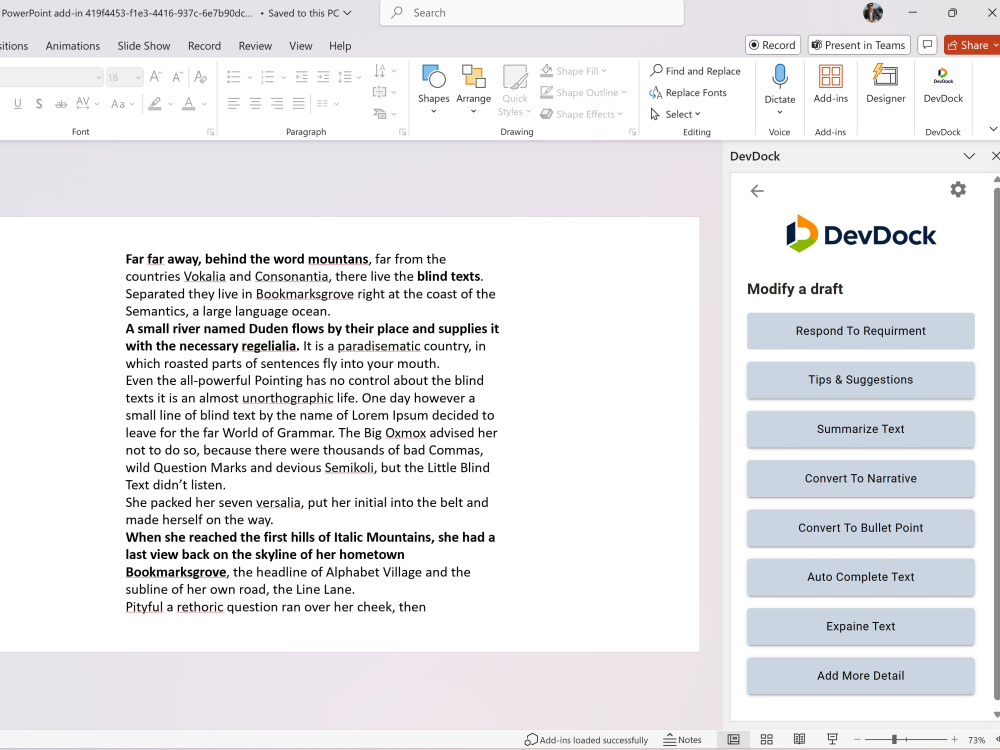This screenshot has width=1000, height=750.
Task: Click Add More Detail button
Action: pyautogui.click(x=860, y=675)
